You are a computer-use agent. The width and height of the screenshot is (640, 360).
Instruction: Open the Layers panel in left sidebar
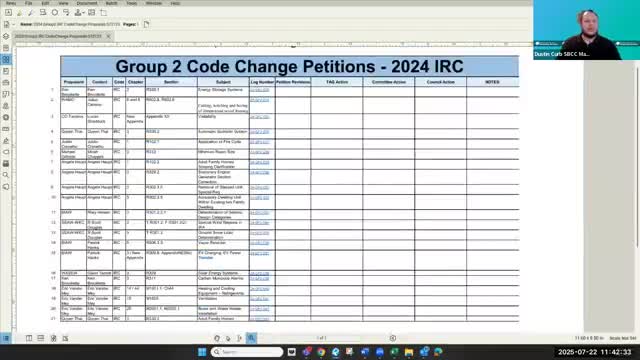[x=6, y=36]
